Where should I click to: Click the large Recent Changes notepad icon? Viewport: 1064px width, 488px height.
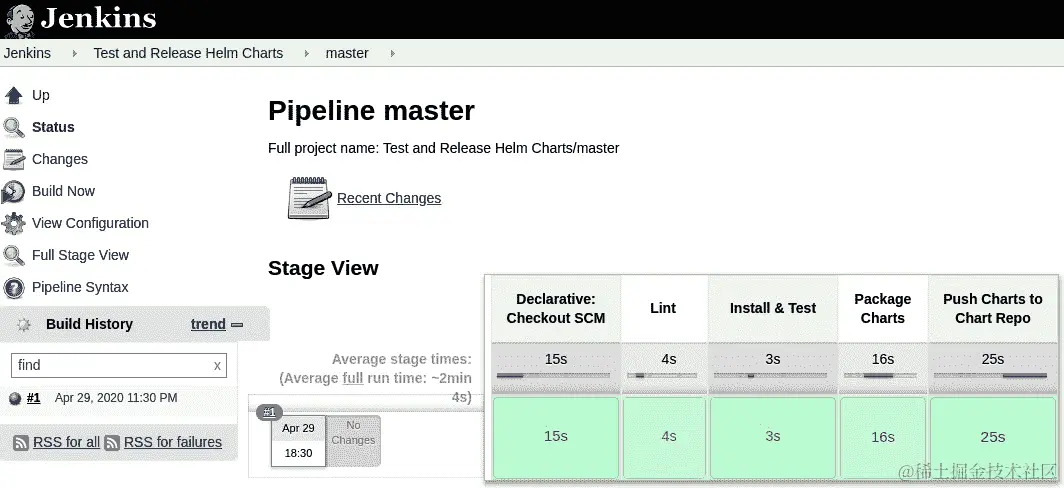click(x=309, y=198)
